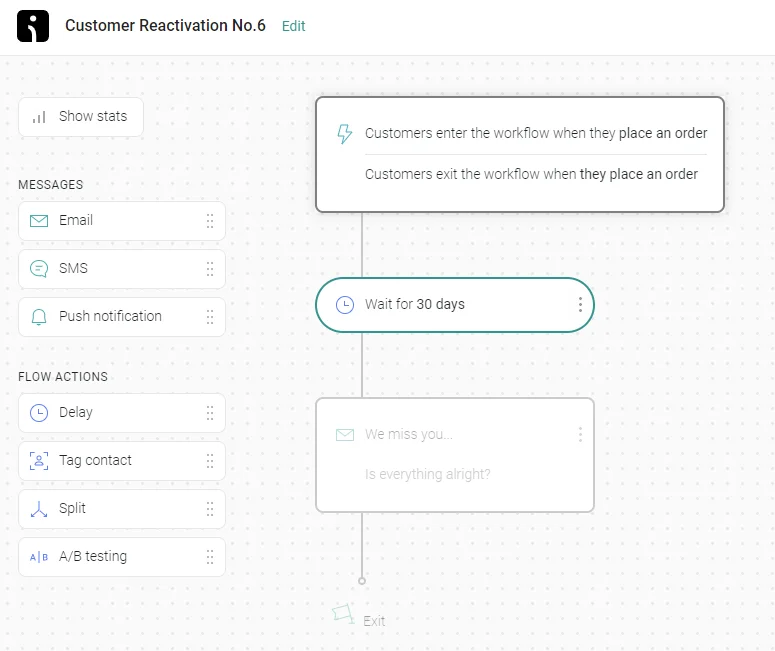
Task: Select the Split branching icon
Action: [39, 509]
